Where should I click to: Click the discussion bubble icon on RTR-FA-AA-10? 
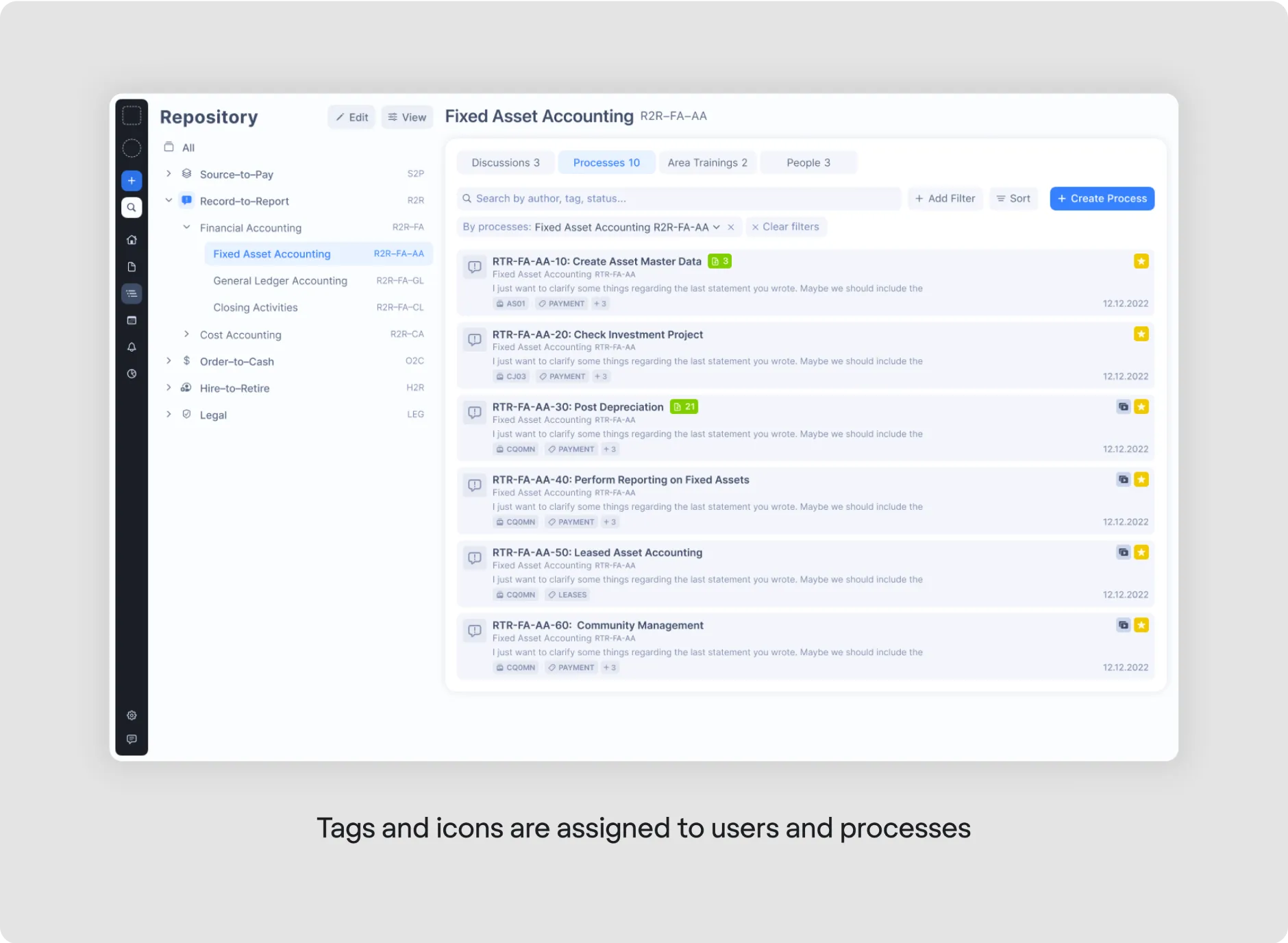pyautogui.click(x=475, y=267)
